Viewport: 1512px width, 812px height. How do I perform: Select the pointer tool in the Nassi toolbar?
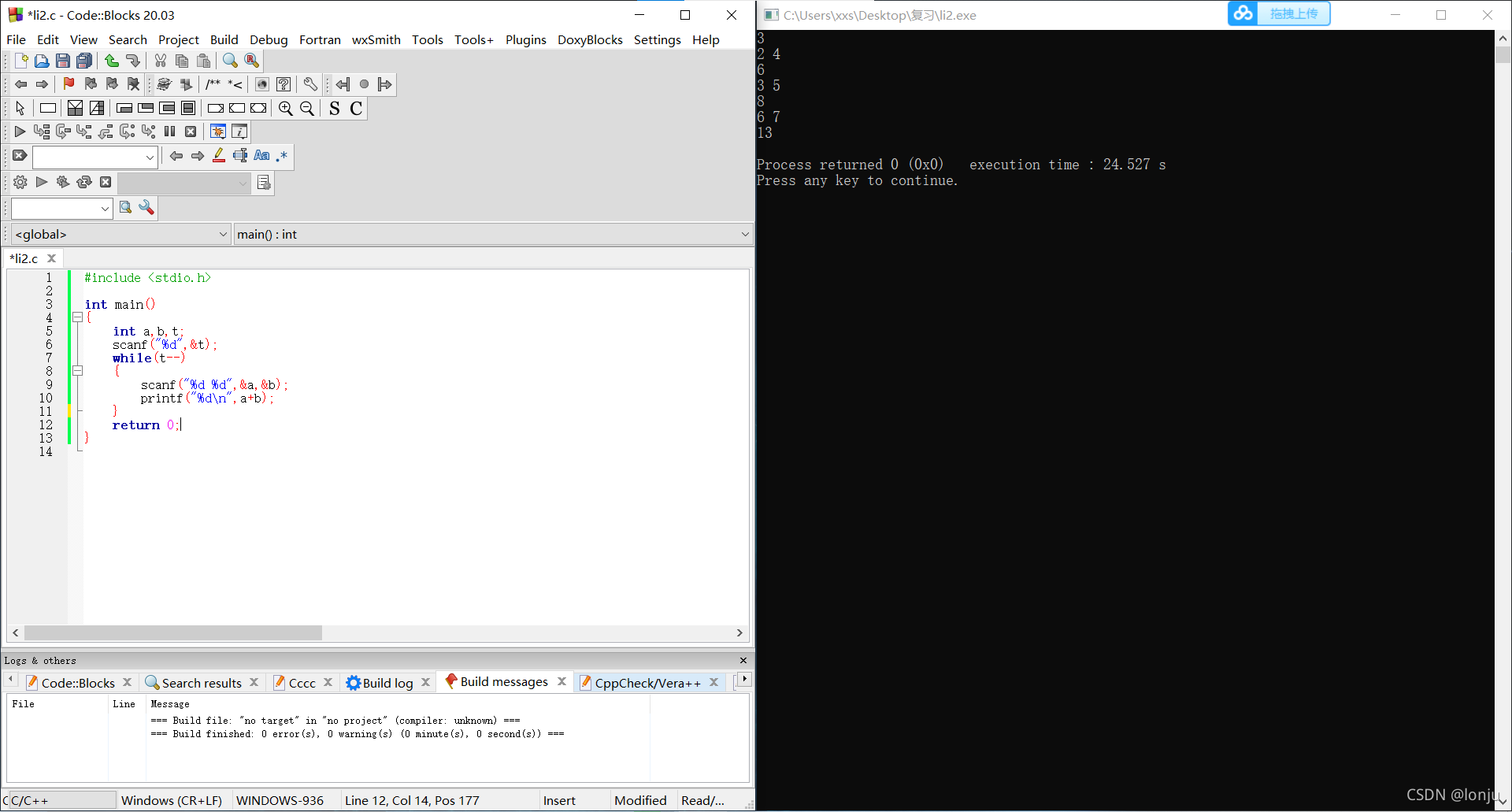click(x=20, y=109)
